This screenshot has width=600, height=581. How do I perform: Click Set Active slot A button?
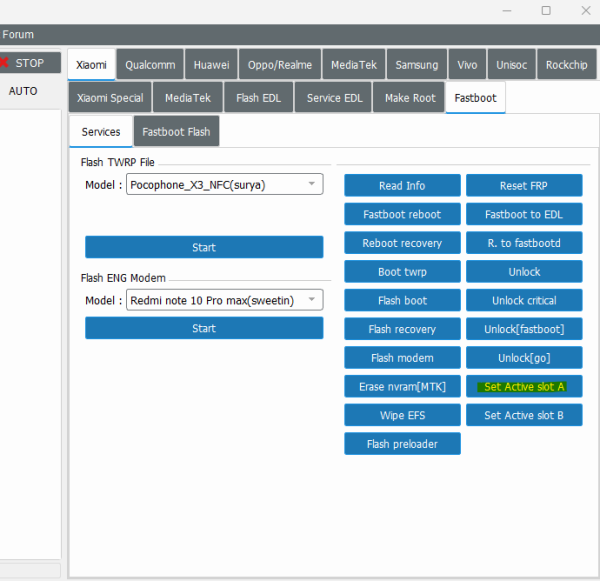click(524, 386)
